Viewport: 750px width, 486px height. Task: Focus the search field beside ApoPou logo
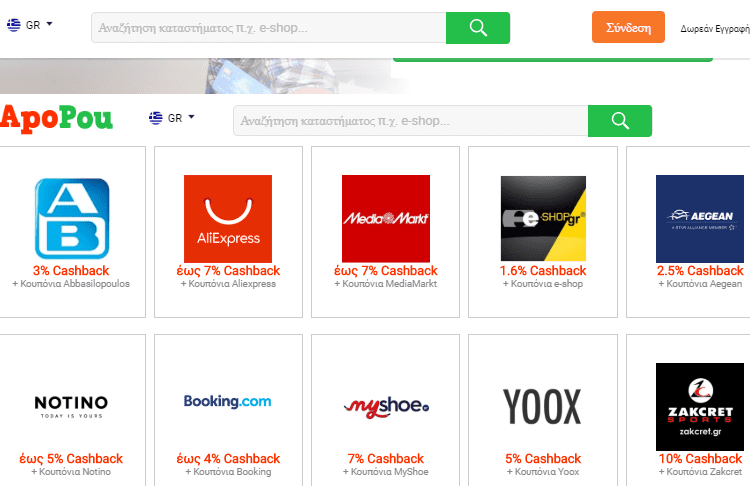pos(411,121)
